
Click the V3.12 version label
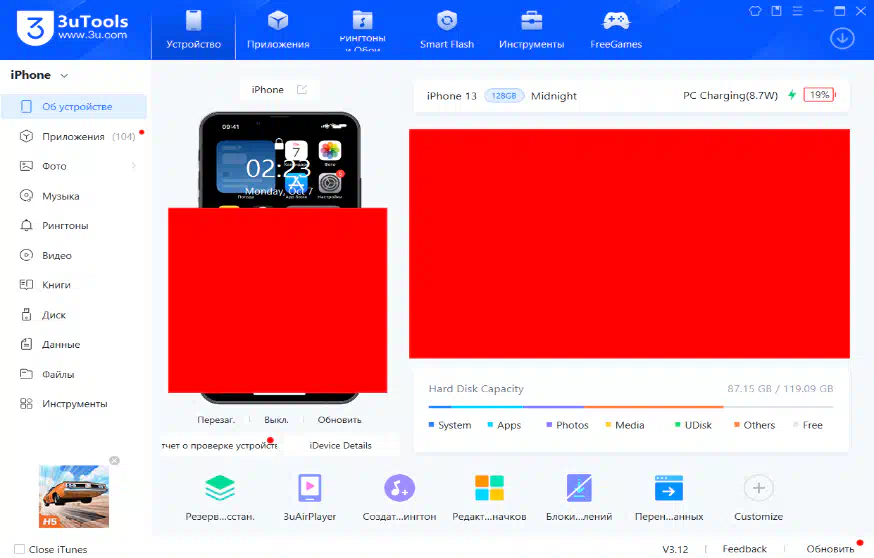675,549
